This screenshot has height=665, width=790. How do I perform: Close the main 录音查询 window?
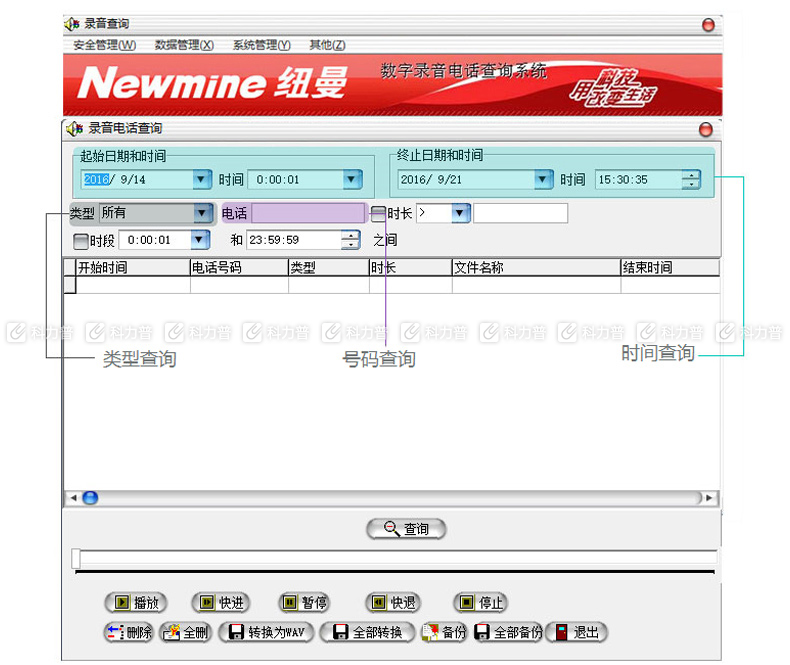point(708,25)
